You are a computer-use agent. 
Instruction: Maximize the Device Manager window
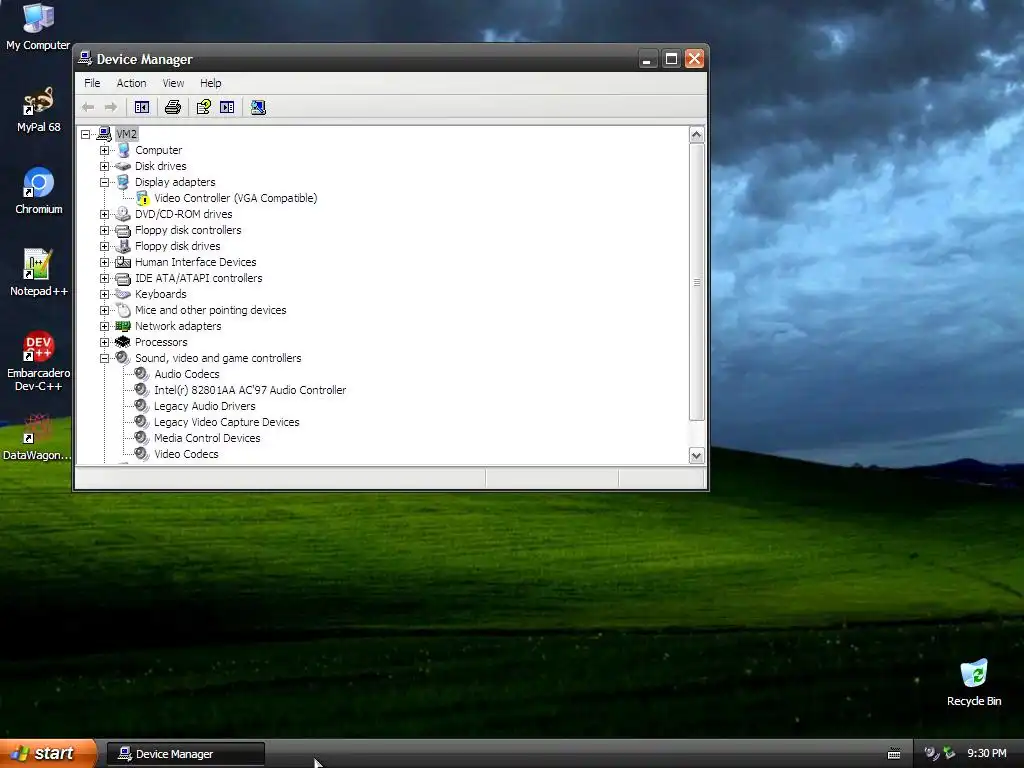click(671, 59)
